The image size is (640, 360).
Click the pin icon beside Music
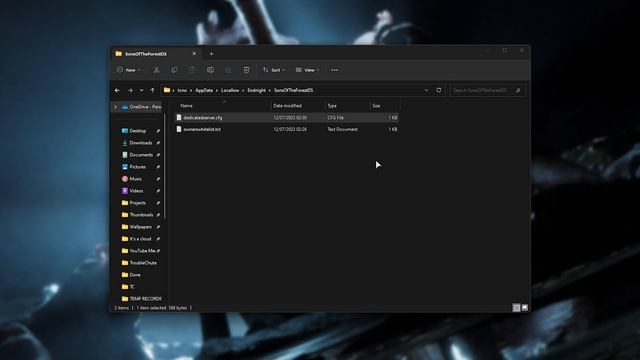(158, 179)
